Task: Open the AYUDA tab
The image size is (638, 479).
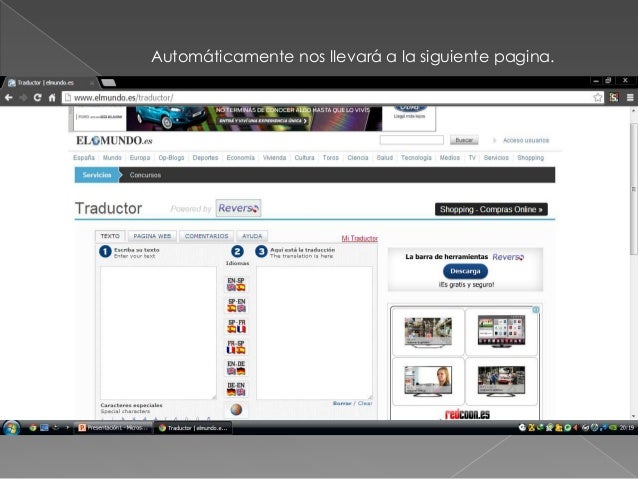Action: 252,236
